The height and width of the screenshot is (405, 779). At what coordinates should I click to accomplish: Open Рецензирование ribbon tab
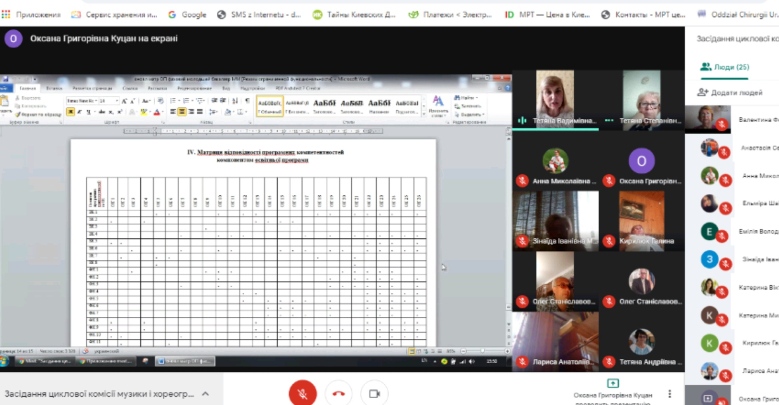pos(194,88)
